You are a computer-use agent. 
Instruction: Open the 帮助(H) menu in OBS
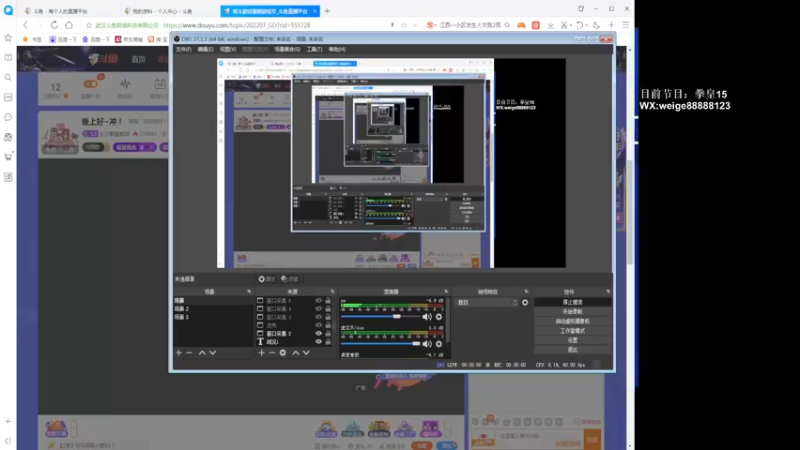pos(337,49)
